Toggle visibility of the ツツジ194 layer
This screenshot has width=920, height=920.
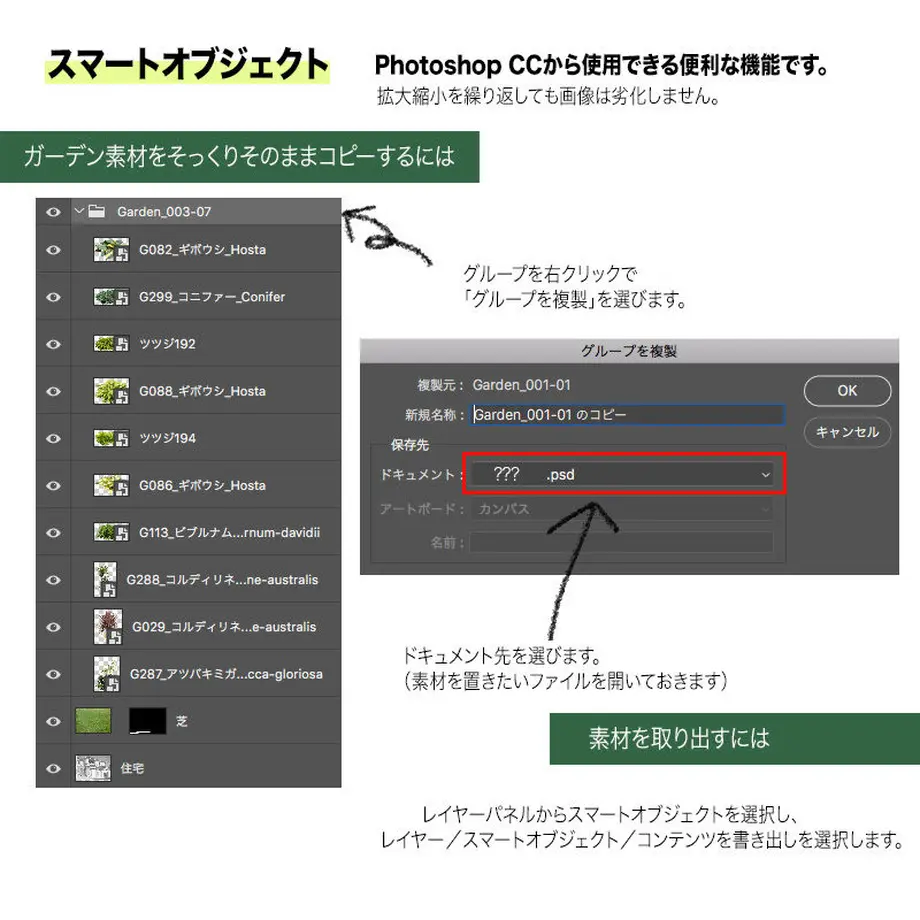coord(53,438)
